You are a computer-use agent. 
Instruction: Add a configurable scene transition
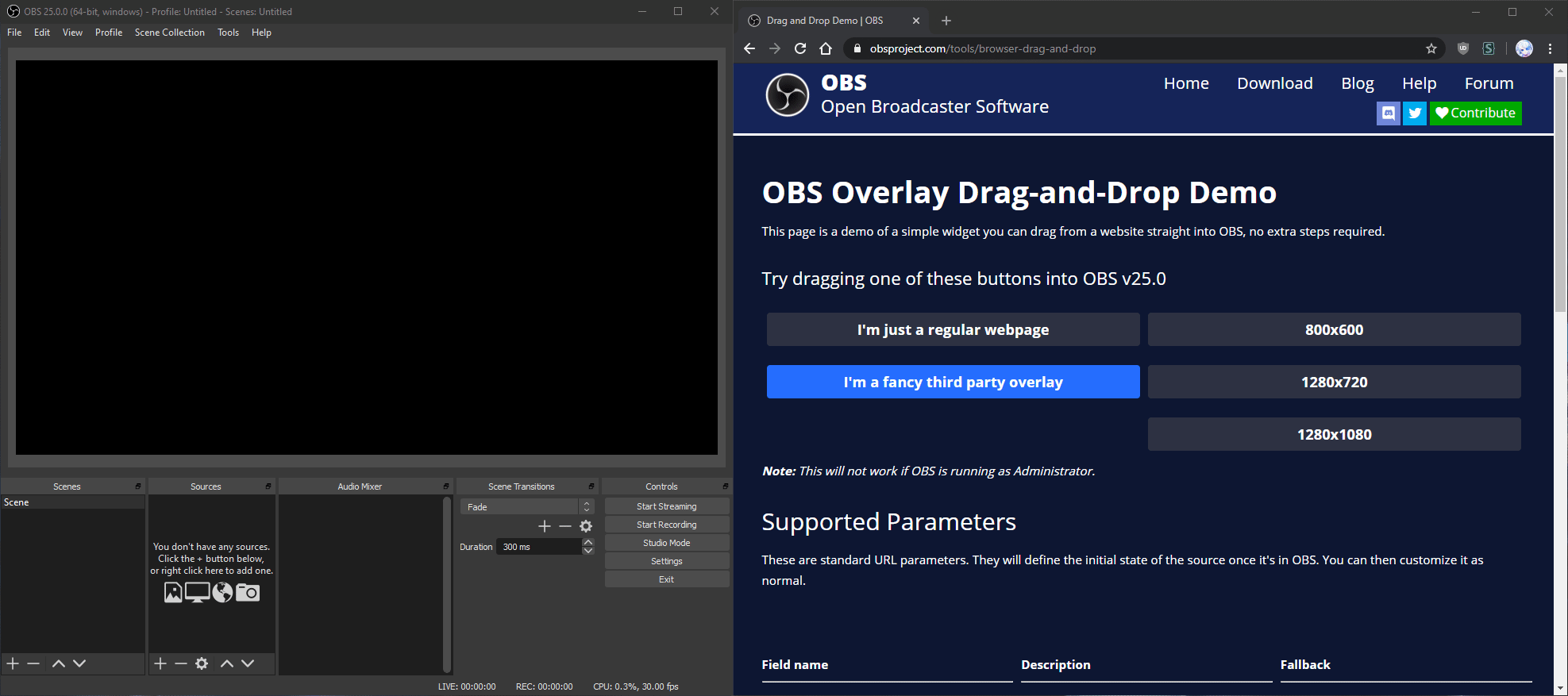click(545, 526)
